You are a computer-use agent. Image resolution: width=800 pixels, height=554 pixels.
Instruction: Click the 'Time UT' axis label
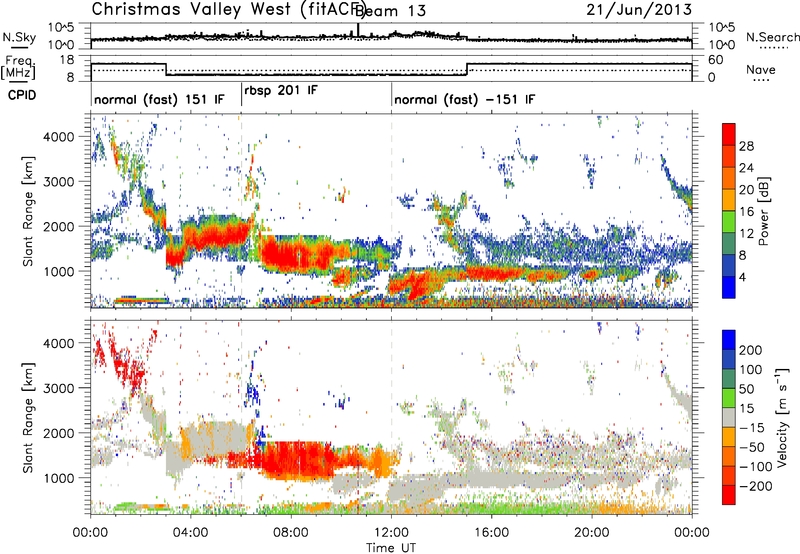point(391,547)
